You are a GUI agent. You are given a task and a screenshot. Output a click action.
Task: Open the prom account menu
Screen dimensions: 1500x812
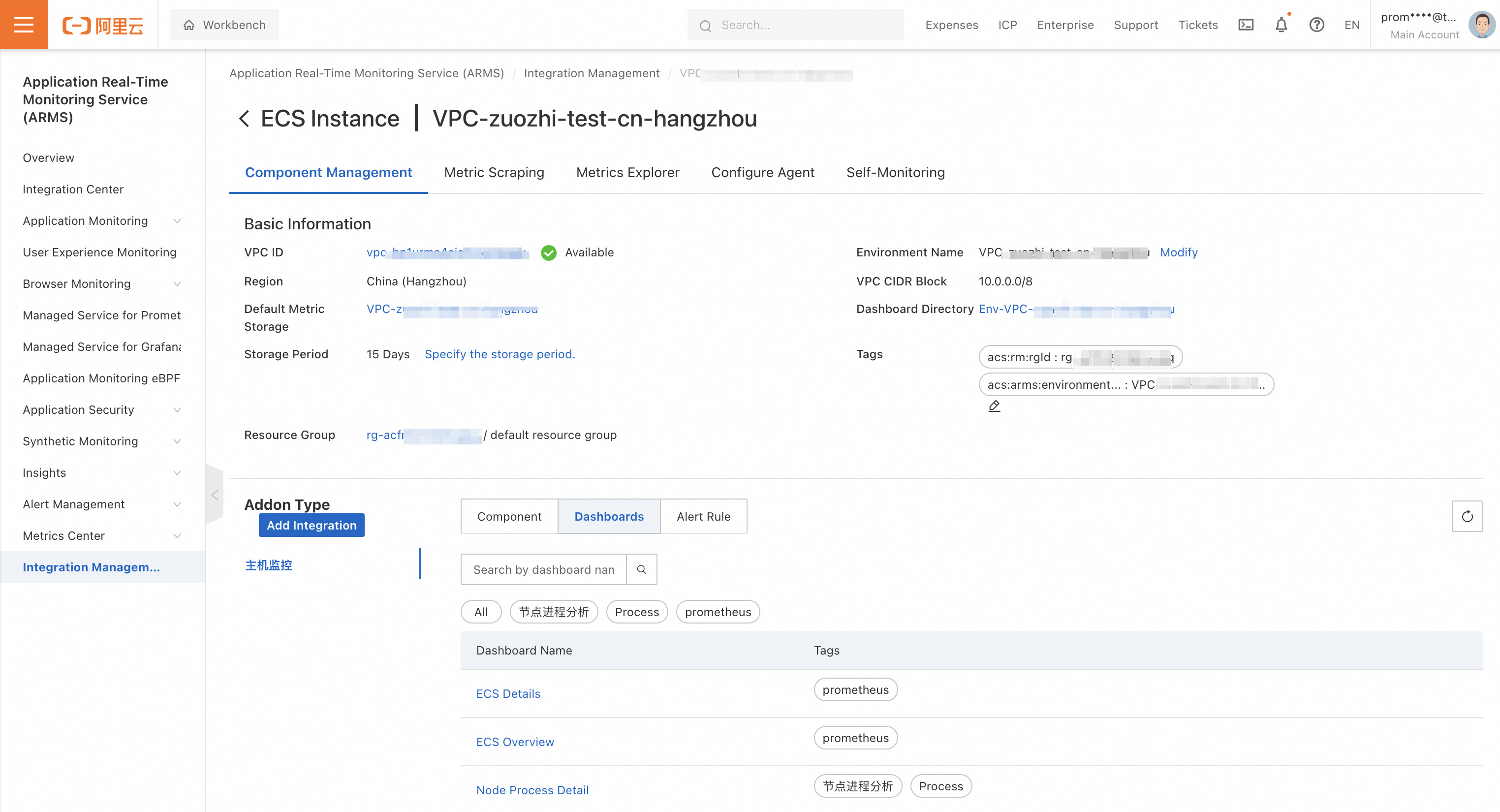1419,25
